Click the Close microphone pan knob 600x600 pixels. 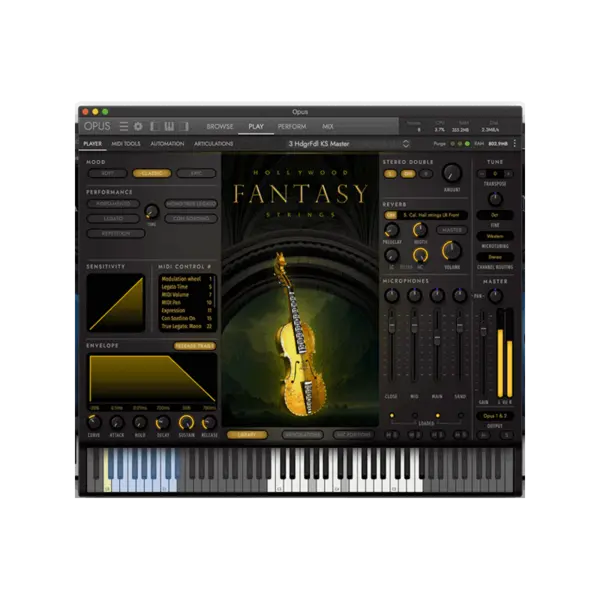pos(391,295)
